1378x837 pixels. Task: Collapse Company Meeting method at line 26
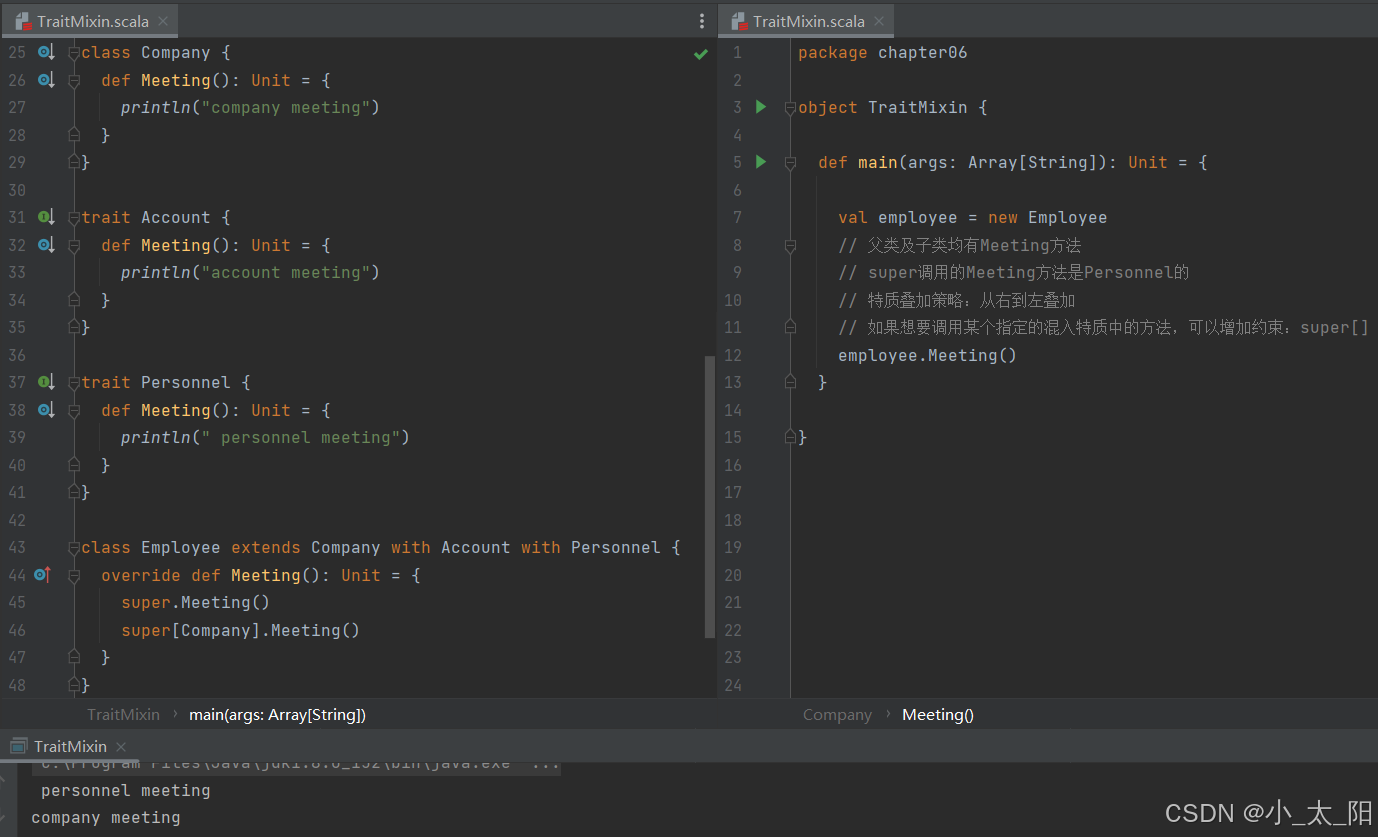74,80
